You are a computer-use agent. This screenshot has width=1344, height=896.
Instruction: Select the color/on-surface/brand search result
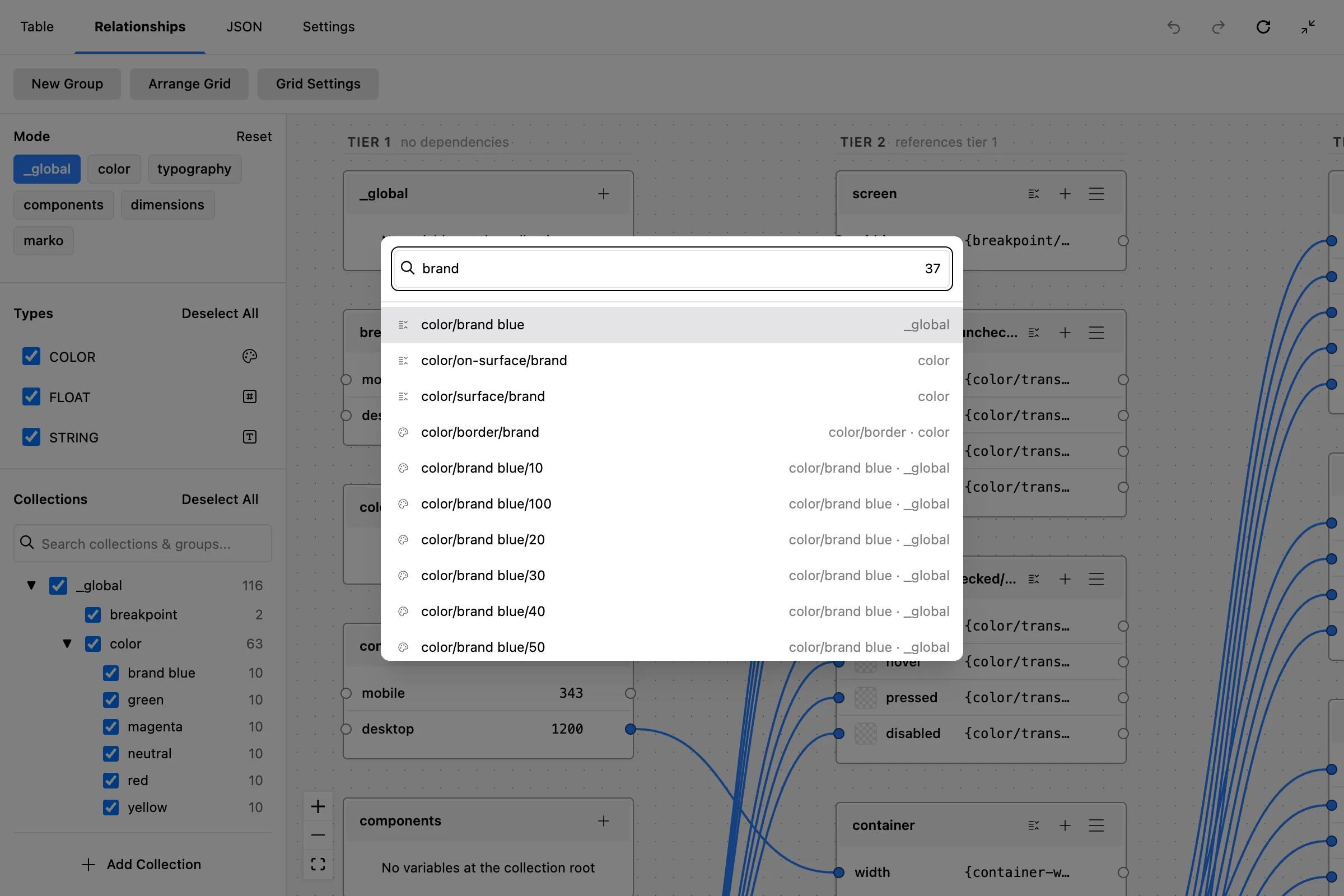coord(671,361)
